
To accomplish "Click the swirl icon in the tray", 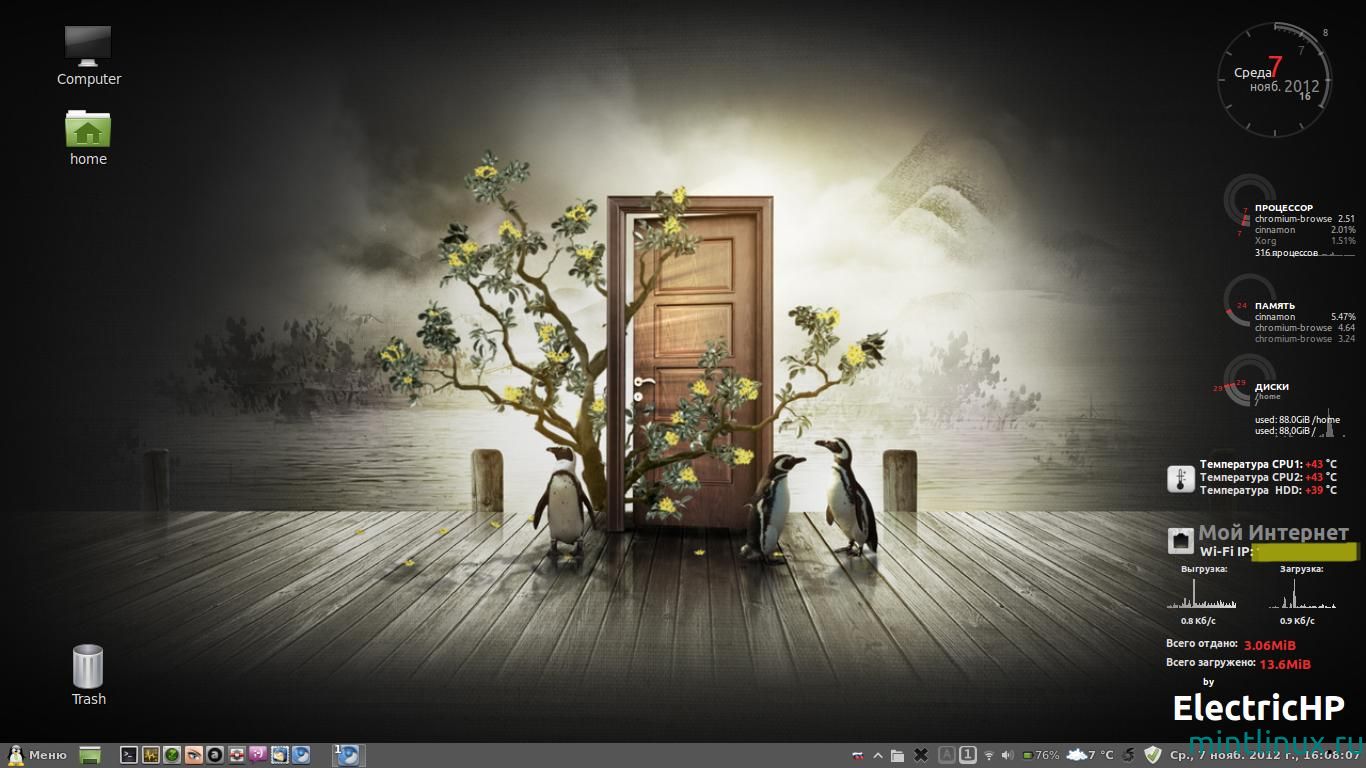I will 1128,756.
